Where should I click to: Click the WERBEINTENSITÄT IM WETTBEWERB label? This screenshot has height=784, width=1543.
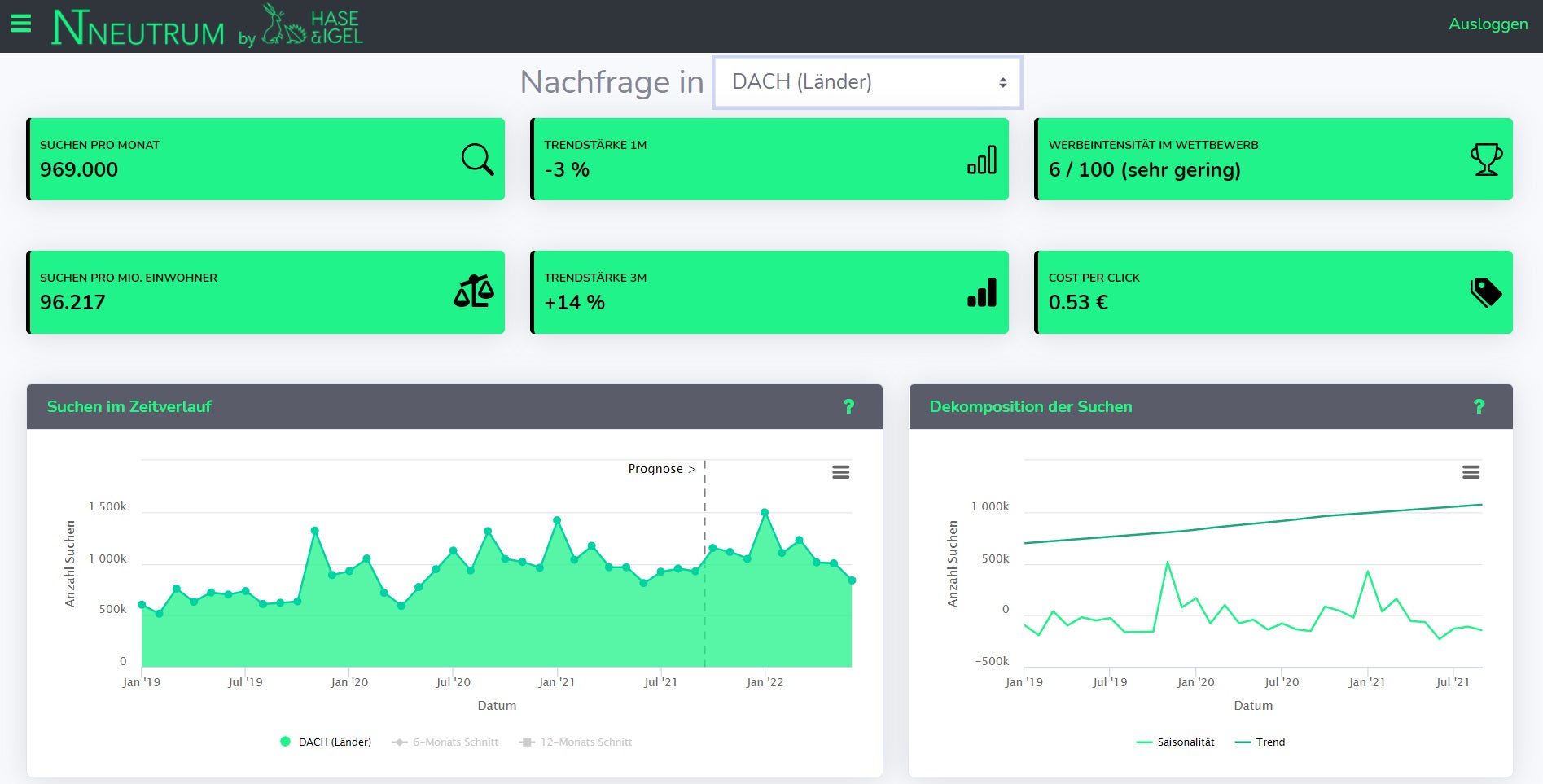(1153, 145)
